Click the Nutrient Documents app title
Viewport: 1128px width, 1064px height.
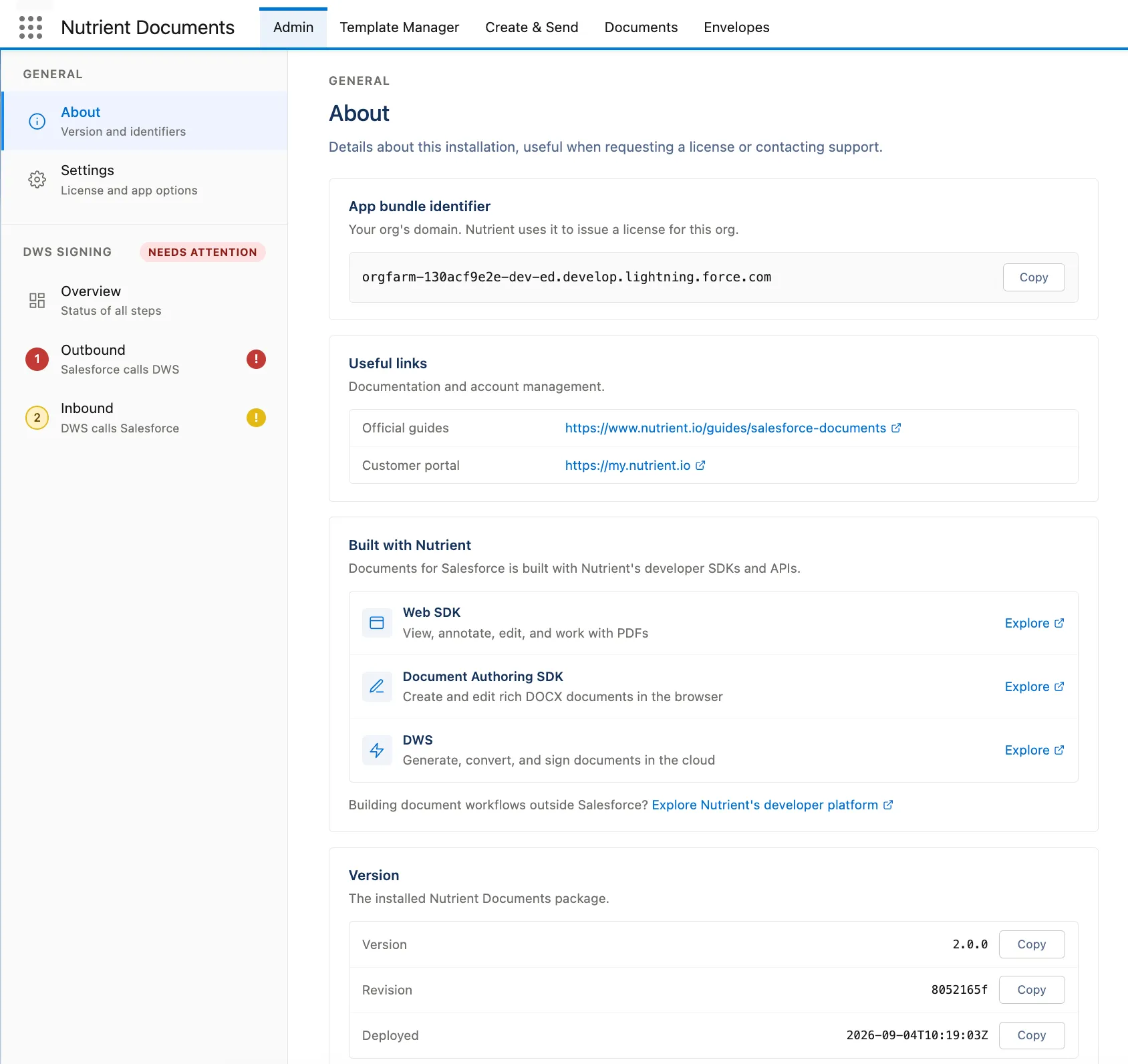148,27
